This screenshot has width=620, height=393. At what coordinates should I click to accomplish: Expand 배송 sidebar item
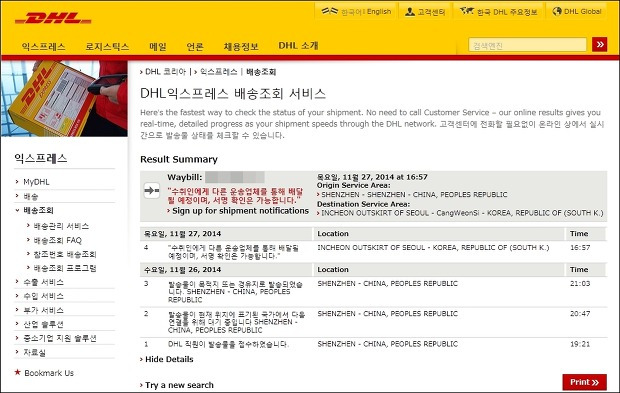(x=30, y=196)
